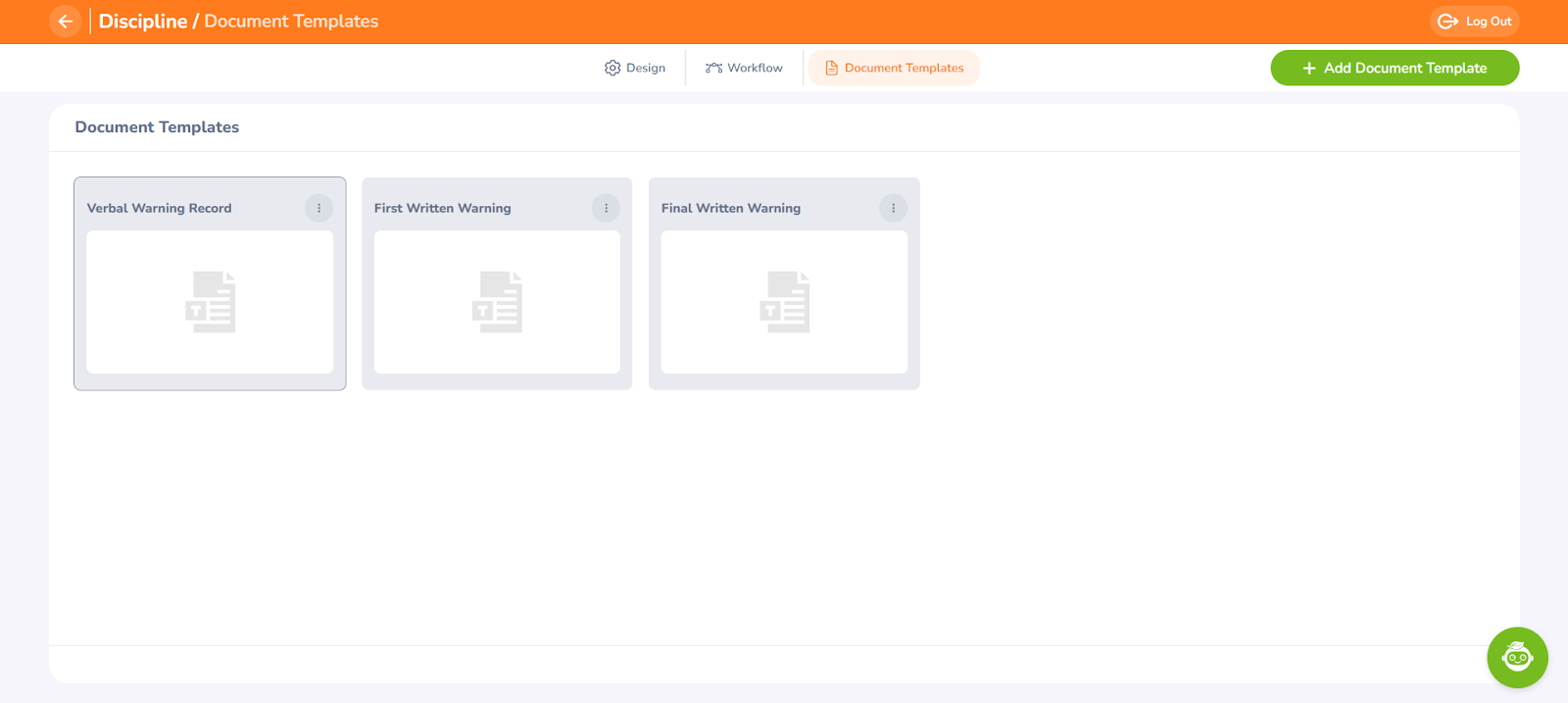Open the Final Written Warning template preview
The width and height of the screenshot is (1568, 703).
784,302
